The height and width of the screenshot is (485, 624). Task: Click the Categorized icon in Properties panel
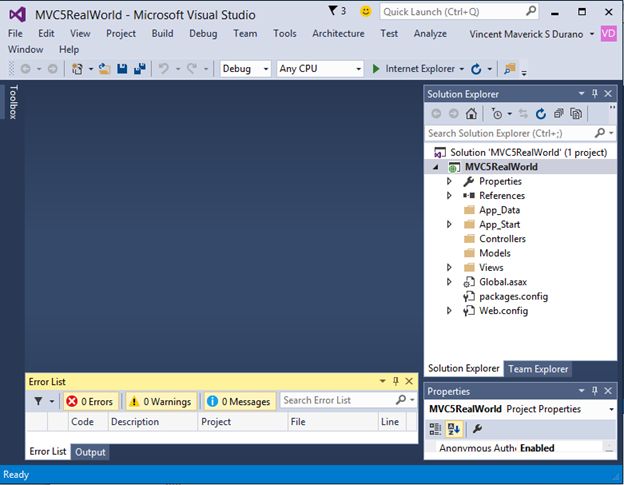(435, 429)
